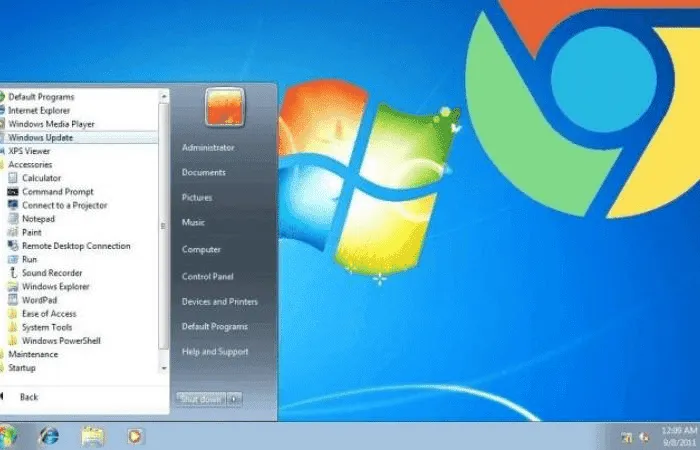The height and width of the screenshot is (450, 700).
Task: Open Windows Explorer folder icon on taskbar
Action: (93, 436)
